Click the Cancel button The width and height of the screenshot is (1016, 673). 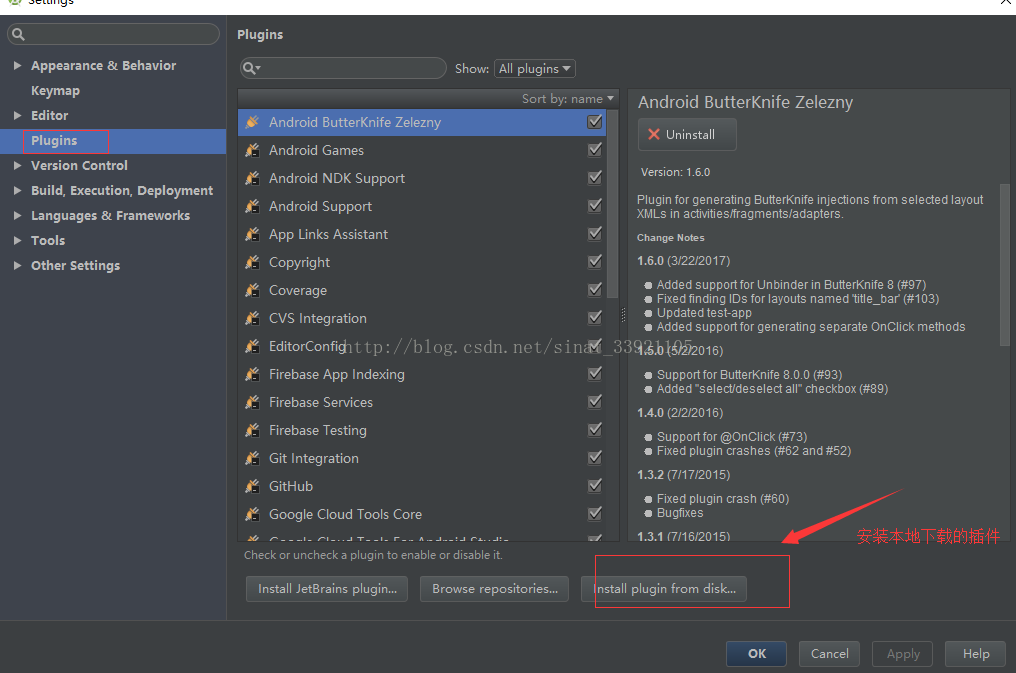click(829, 654)
